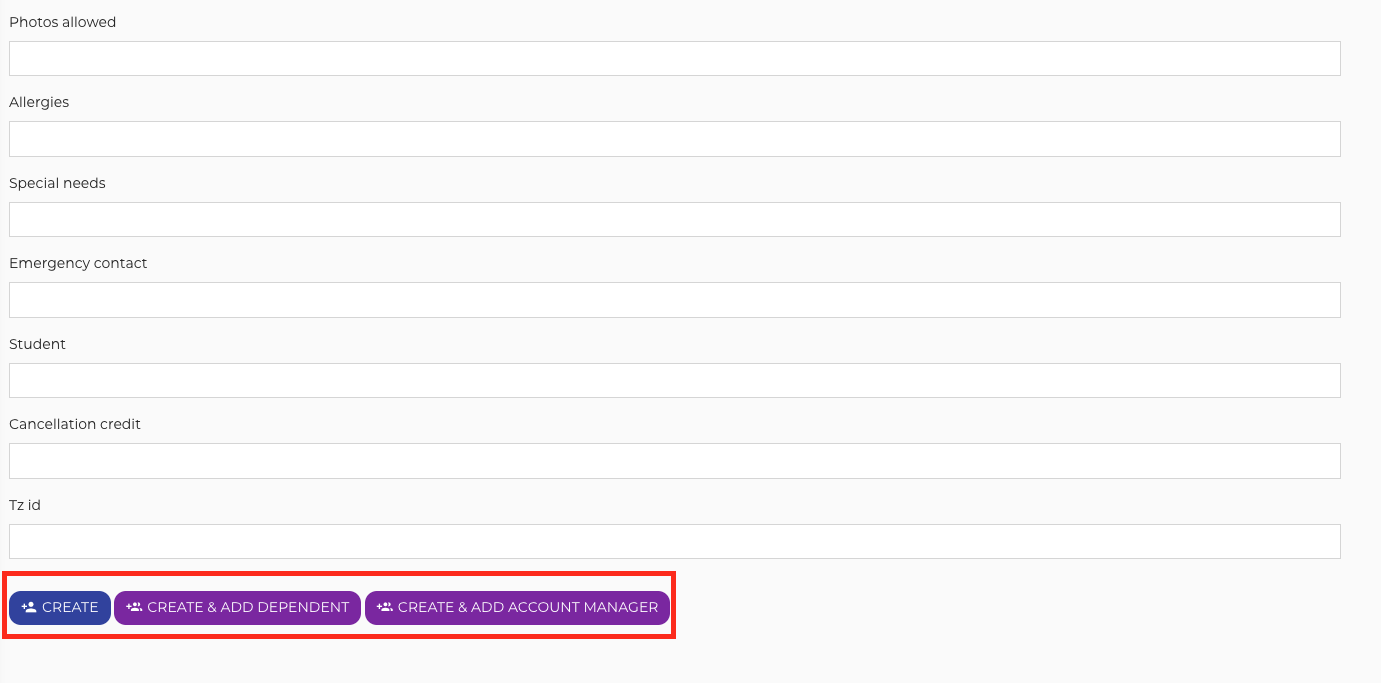
Task: Click the Emergency contact label
Action: click(78, 263)
